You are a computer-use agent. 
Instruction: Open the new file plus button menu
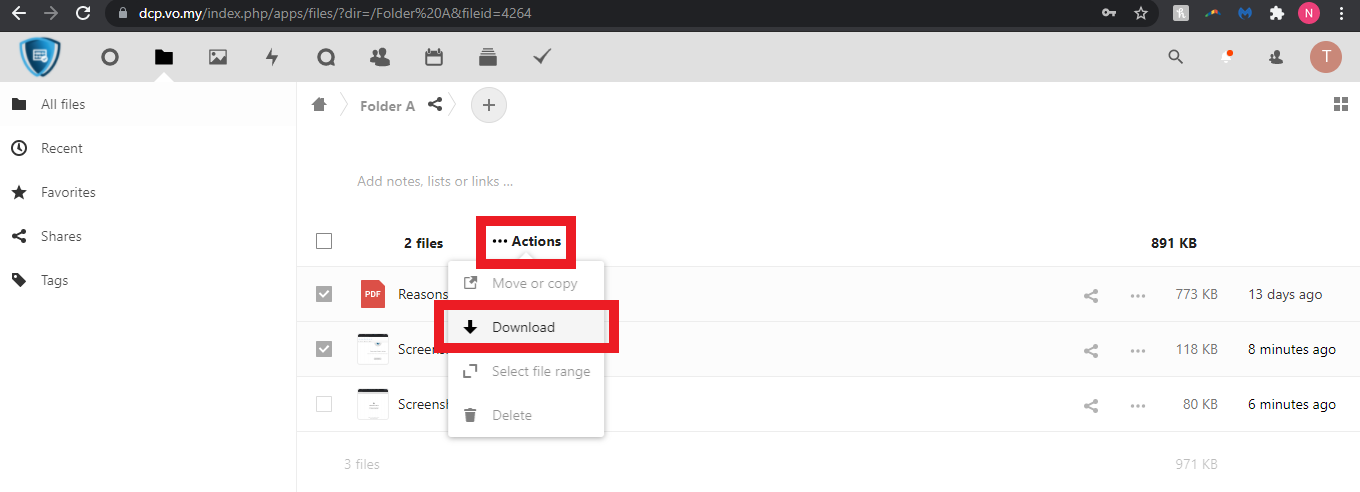(489, 105)
